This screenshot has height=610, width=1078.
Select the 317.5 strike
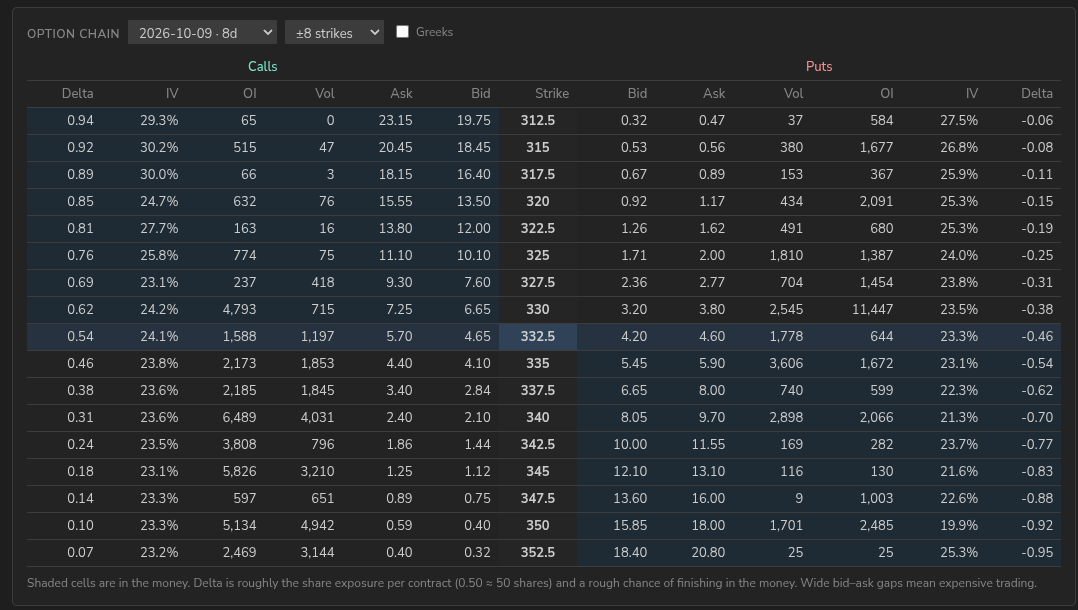tap(538, 174)
